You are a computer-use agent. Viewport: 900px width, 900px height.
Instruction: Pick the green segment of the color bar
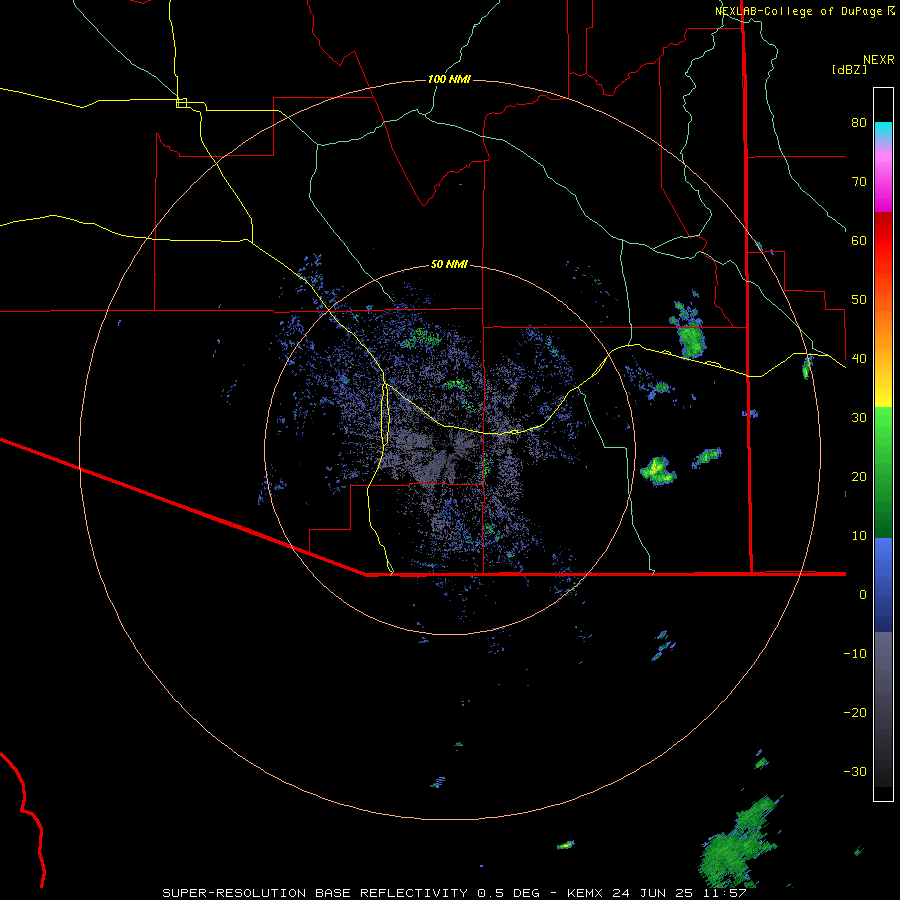tap(883, 472)
